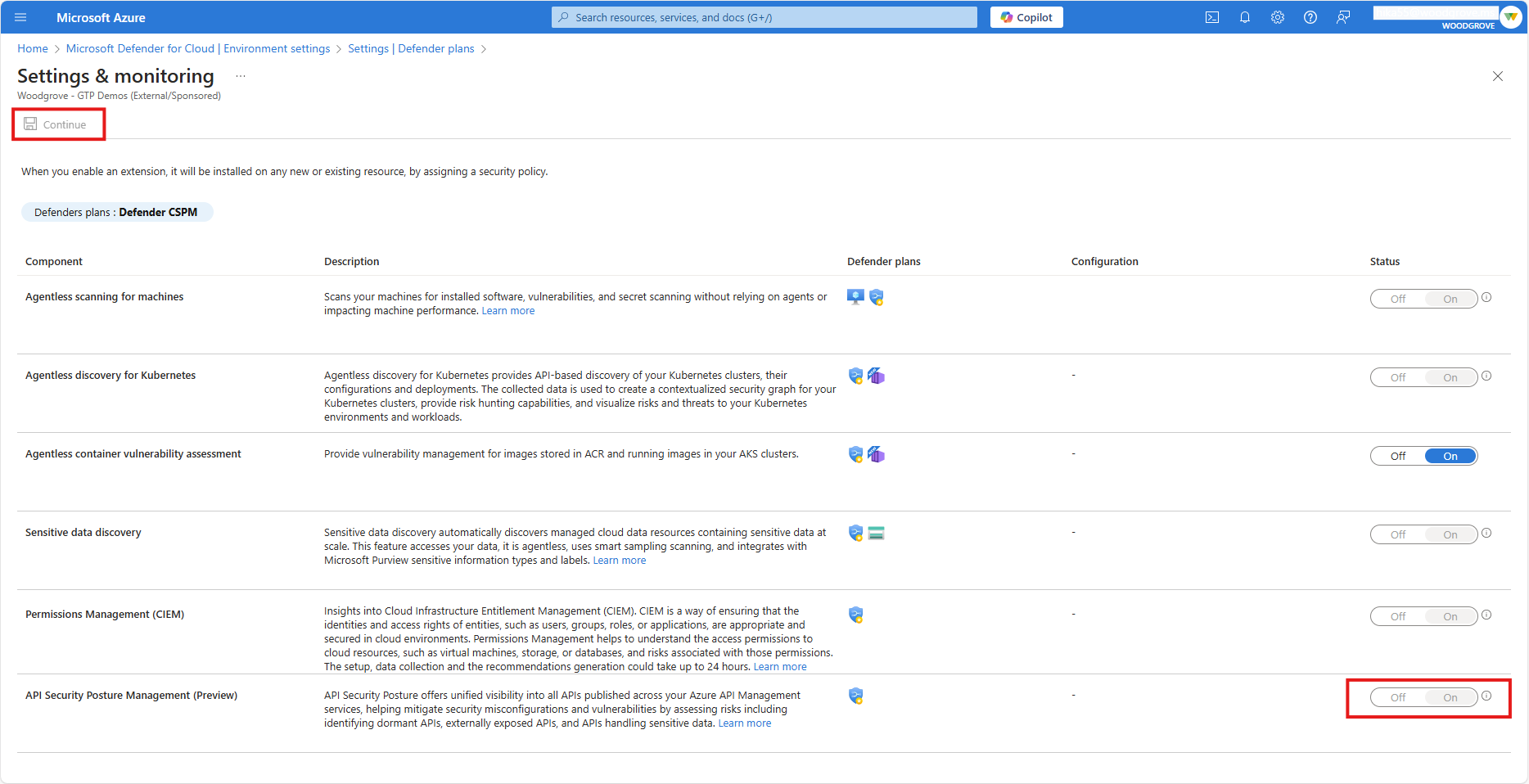Select 'Agentless container vulnerability assessment' component name
This screenshot has width=1529, height=784.
pyautogui.click(x=133, y=454)
